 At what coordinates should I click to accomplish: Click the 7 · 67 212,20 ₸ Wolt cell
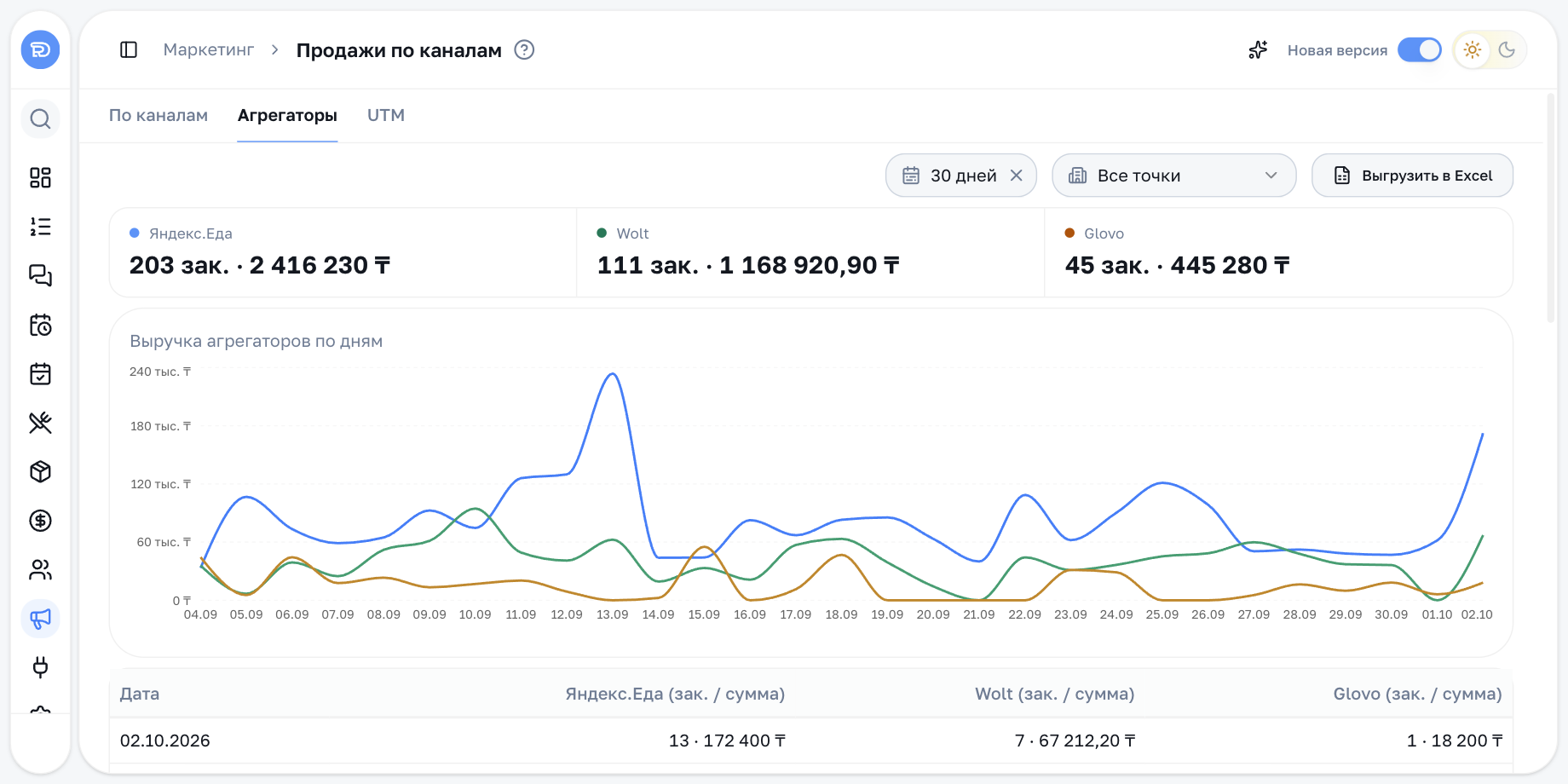pos(1075,741)
